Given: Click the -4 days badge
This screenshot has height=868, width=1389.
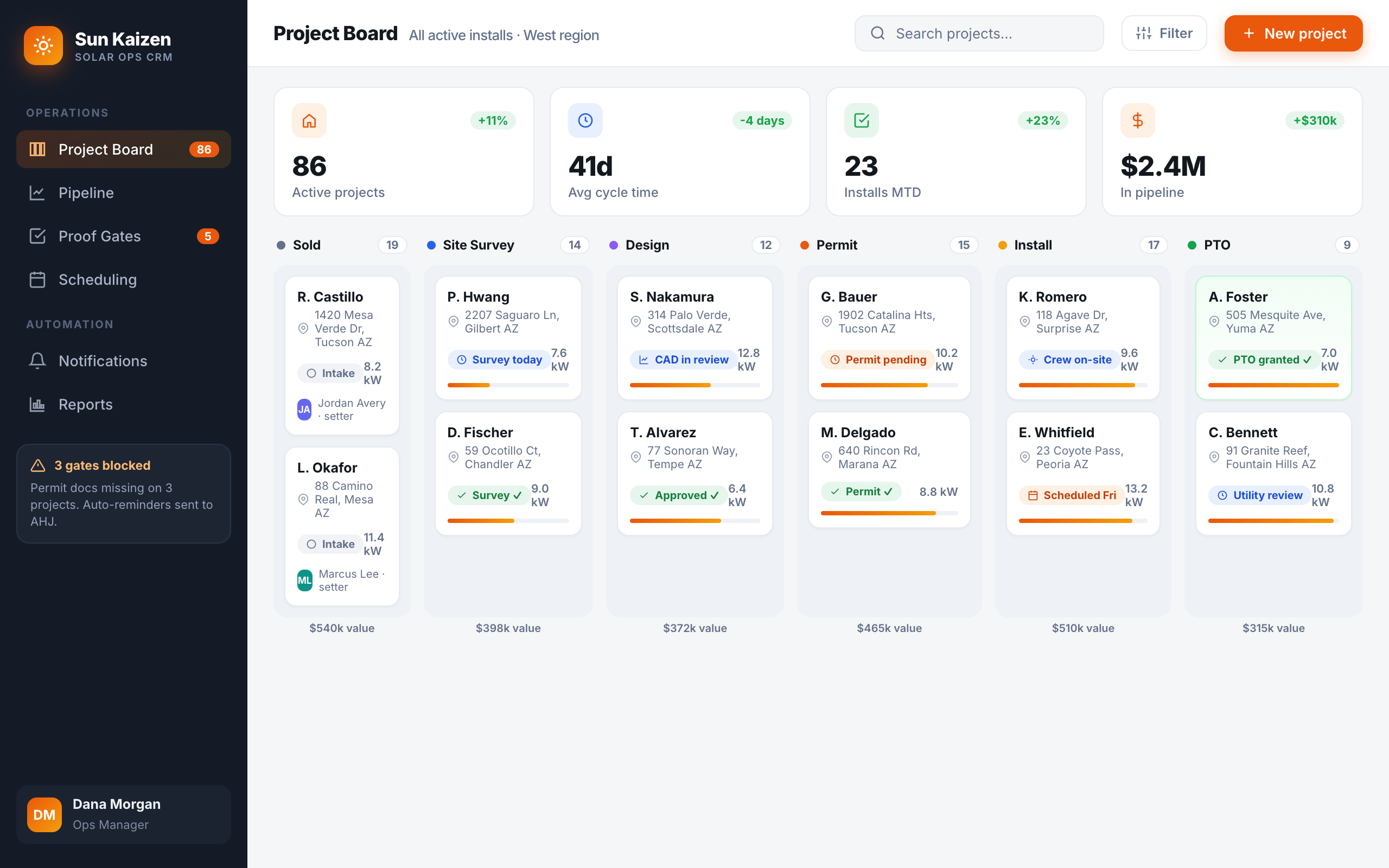Looking at the screenshot, I should click(x=762, y=120).
